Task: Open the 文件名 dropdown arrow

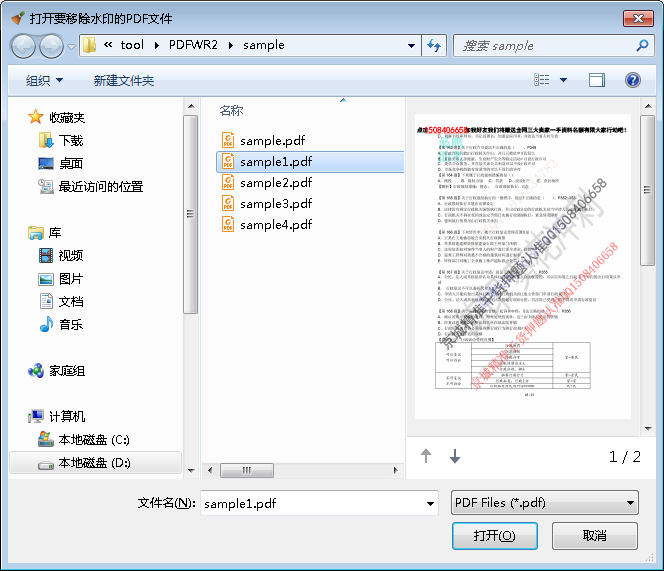Action: point(430,503)
